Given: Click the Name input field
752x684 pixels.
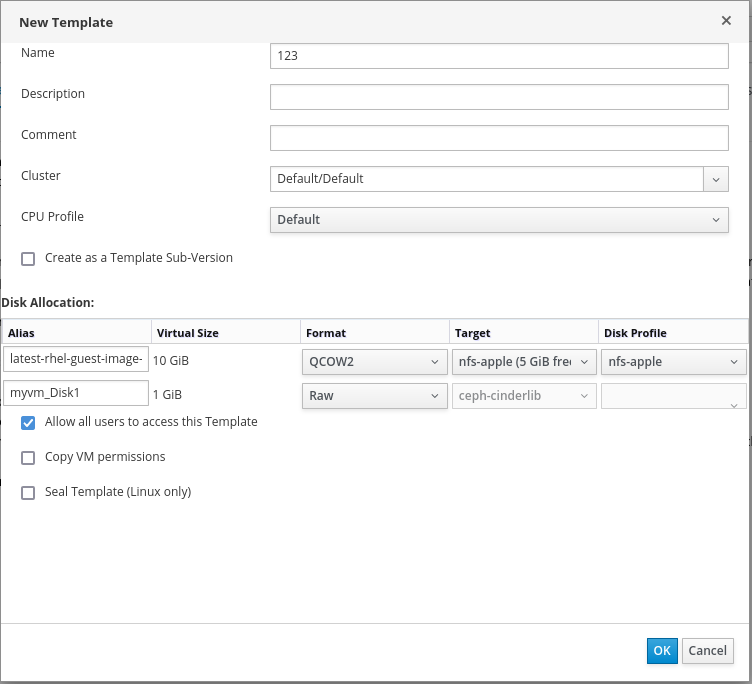Looking at the screenshot, I should pyautogui.click(x=498, y=56).
